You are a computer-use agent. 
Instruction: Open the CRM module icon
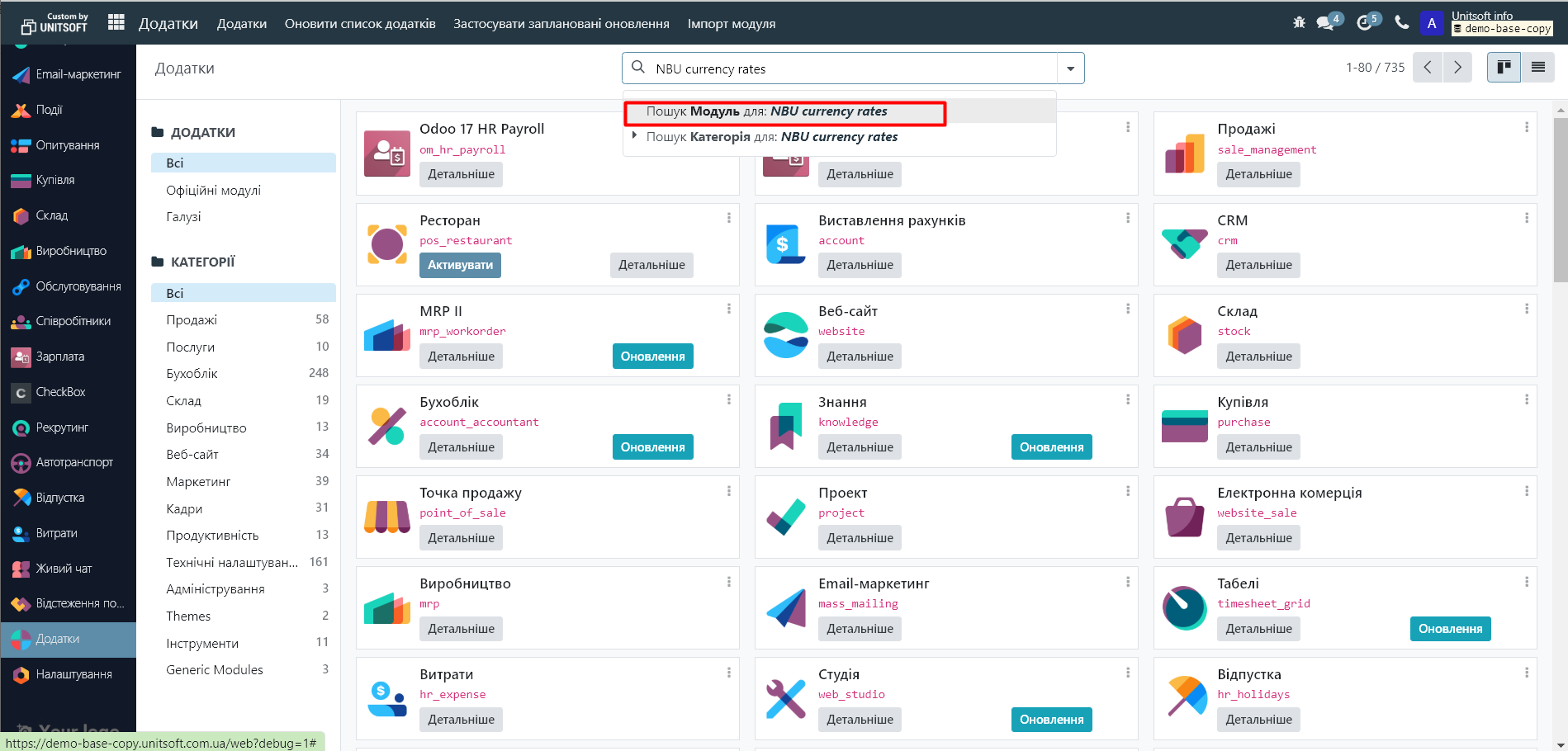pyautogui.click(x=1184, y=243)
